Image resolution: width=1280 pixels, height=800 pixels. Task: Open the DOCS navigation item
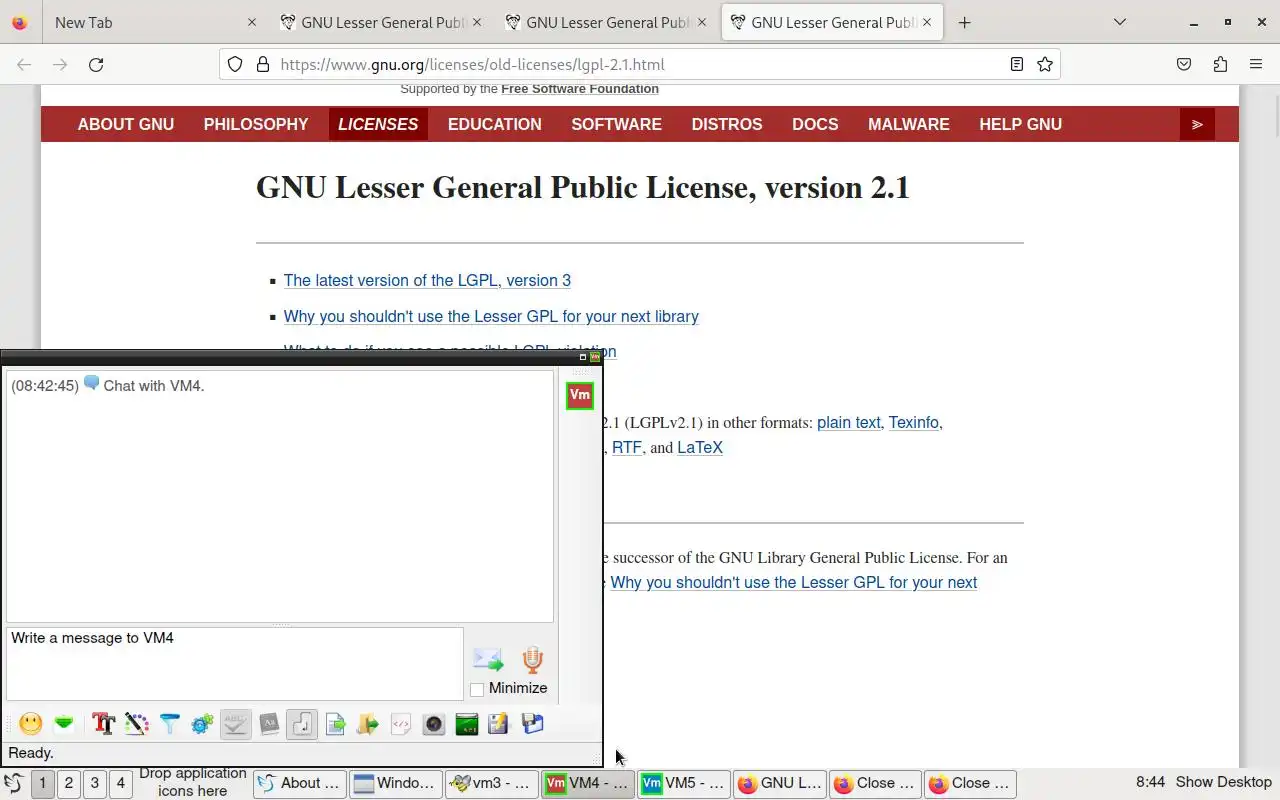tap(815, 124)
